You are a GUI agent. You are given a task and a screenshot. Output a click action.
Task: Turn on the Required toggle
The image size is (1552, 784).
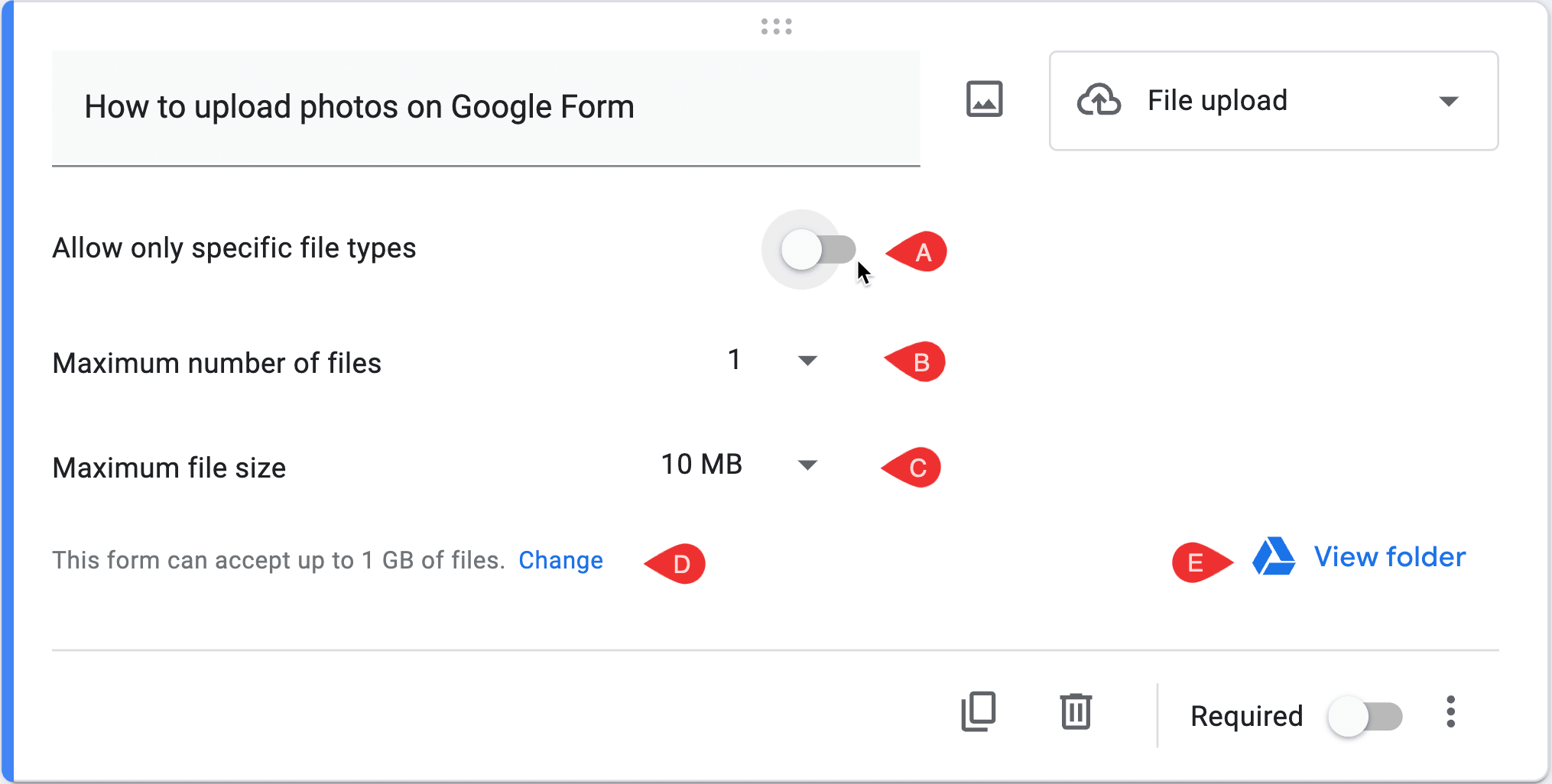tap(1365, 715)
